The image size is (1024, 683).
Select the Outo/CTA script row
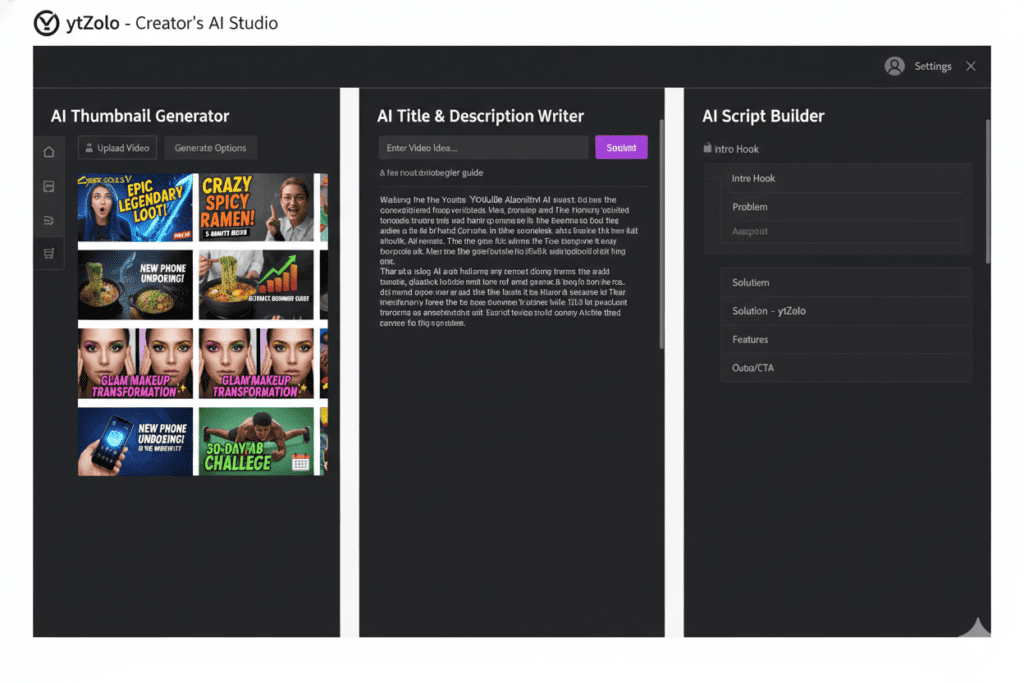tap(846, 368)
